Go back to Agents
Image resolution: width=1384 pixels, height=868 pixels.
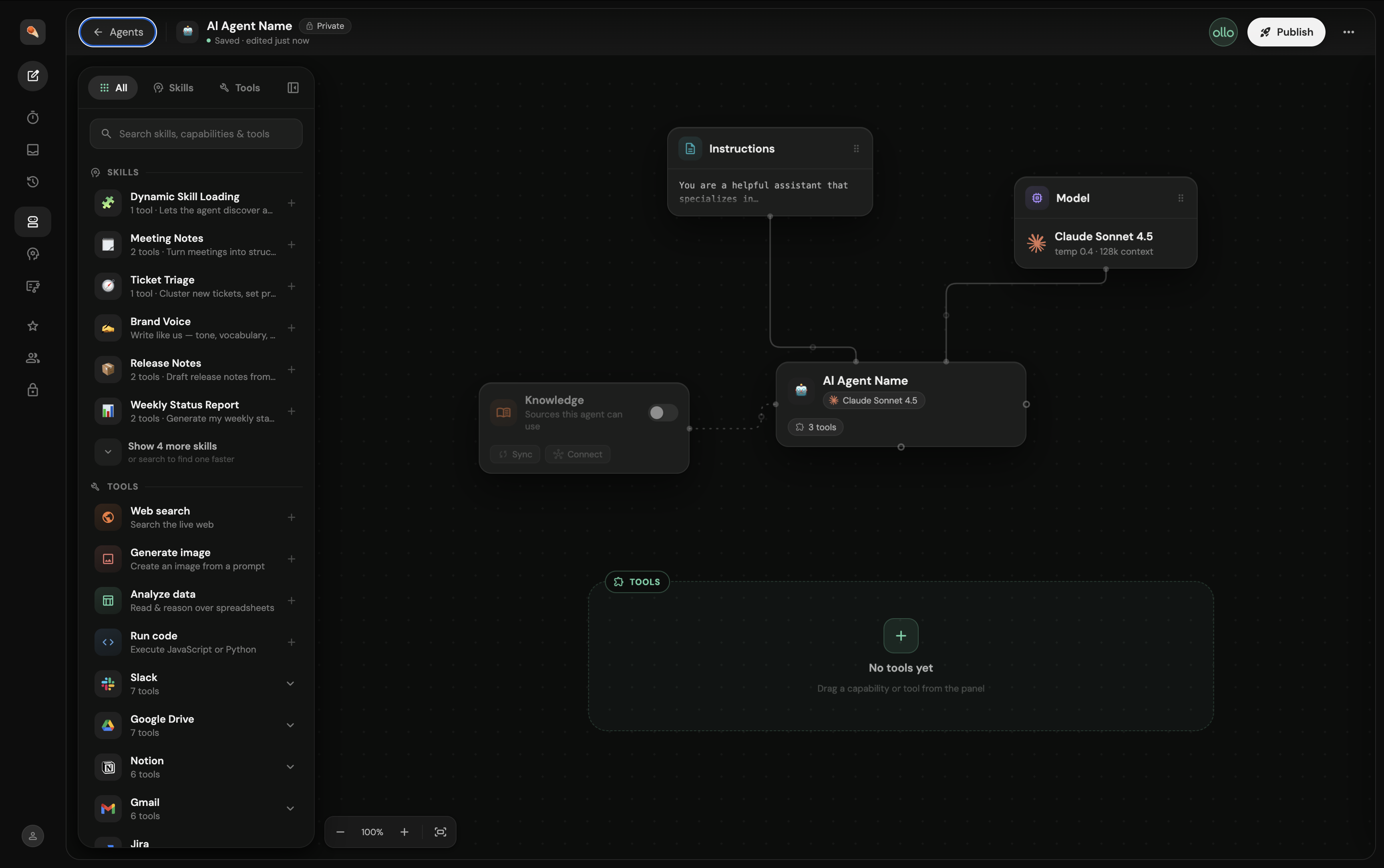pos(118,32)
